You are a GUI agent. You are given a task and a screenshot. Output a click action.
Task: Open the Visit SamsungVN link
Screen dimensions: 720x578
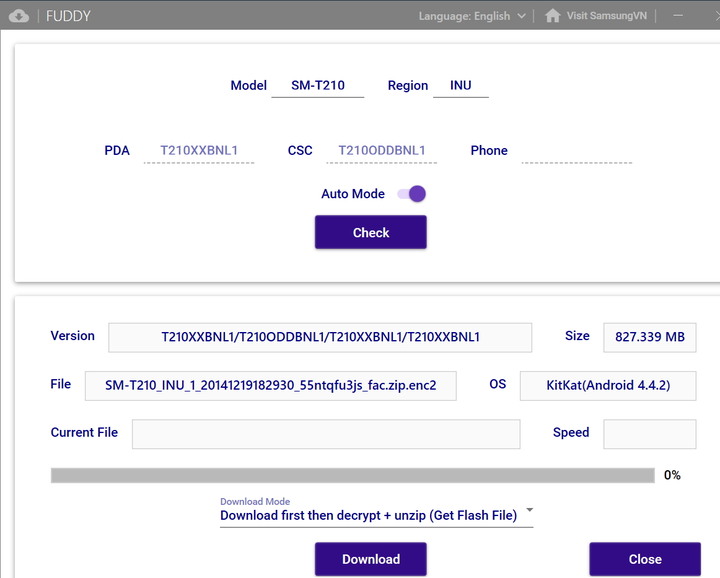[606, 16]
